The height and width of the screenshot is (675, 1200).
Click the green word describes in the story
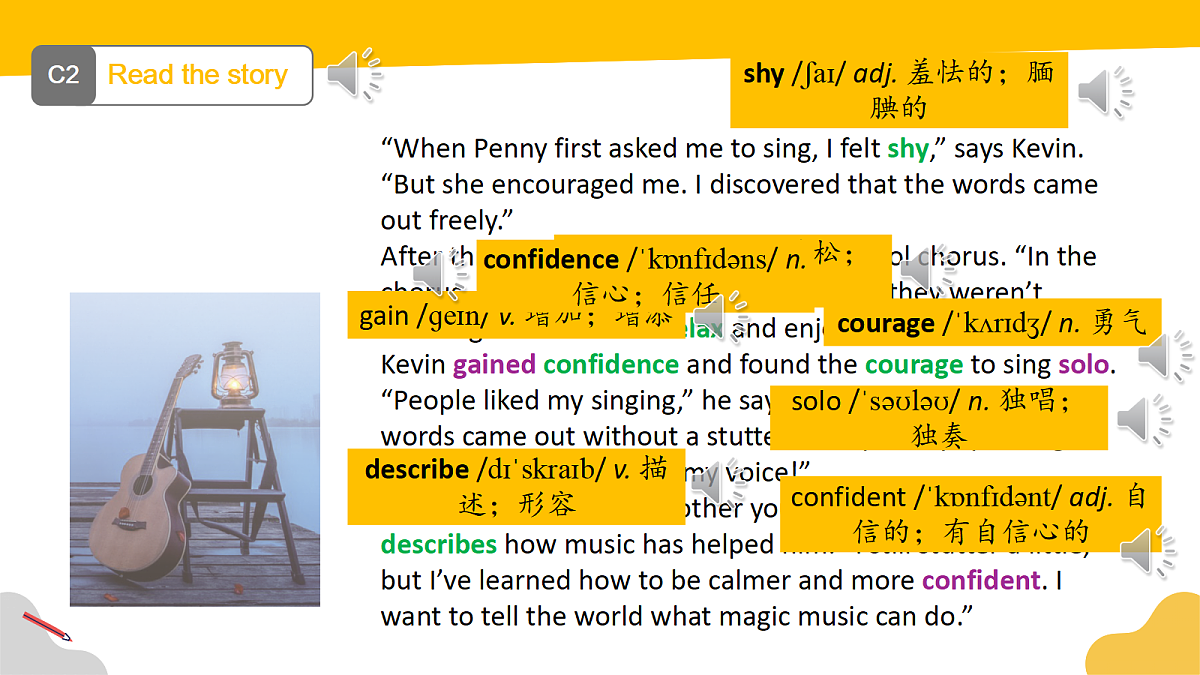(439, 545)
